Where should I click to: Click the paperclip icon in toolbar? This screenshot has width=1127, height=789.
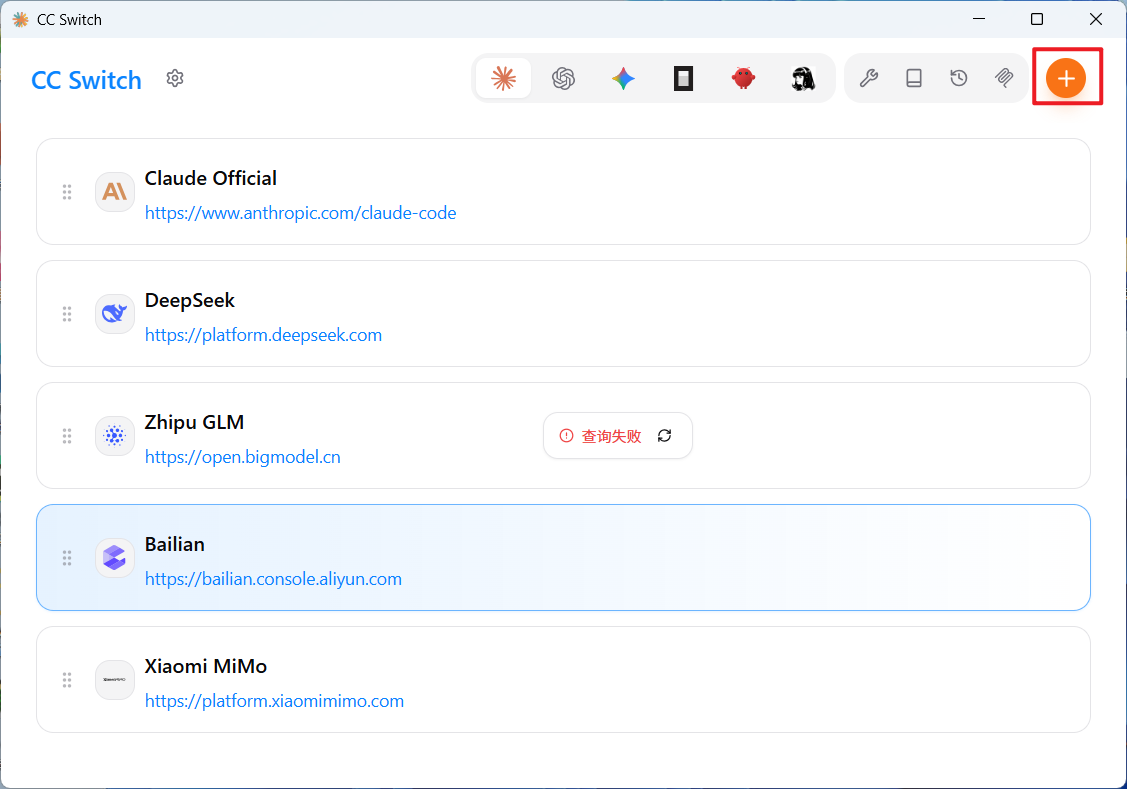1004,78
